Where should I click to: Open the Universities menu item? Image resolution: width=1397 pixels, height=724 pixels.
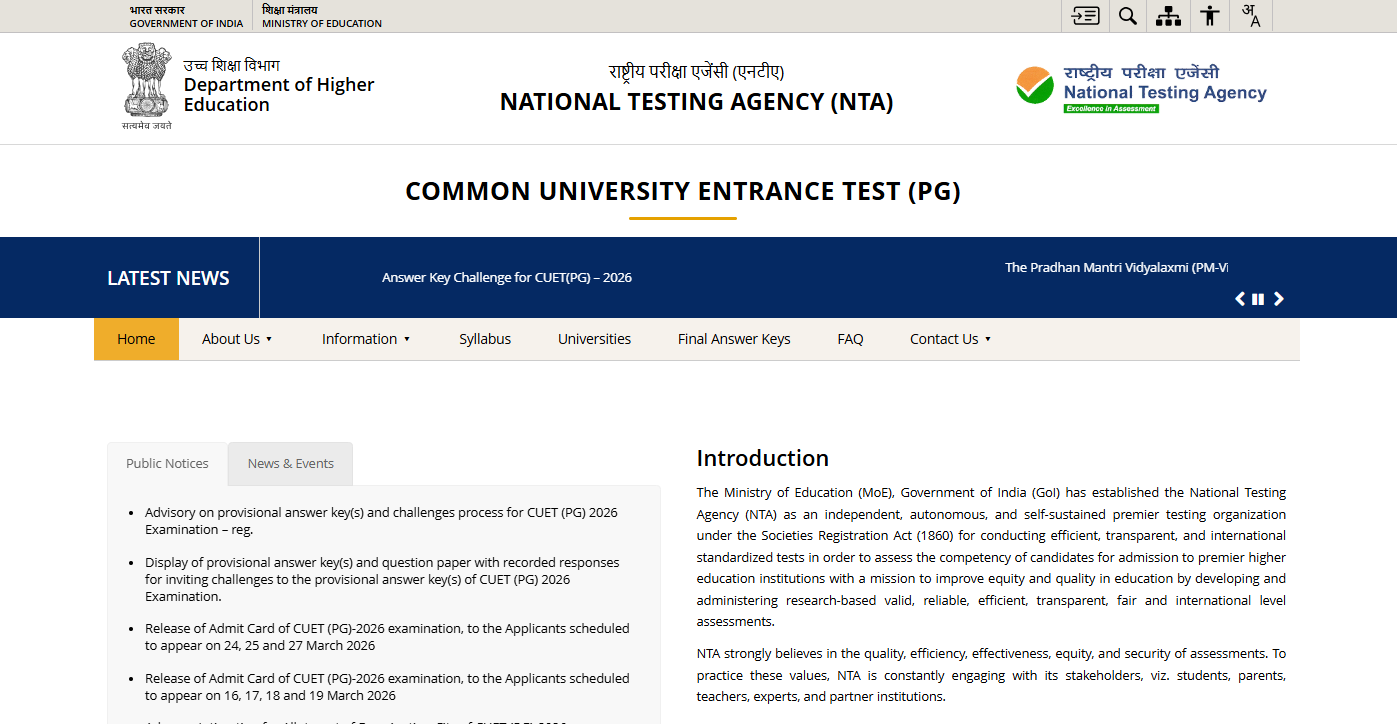click(594, 339)
